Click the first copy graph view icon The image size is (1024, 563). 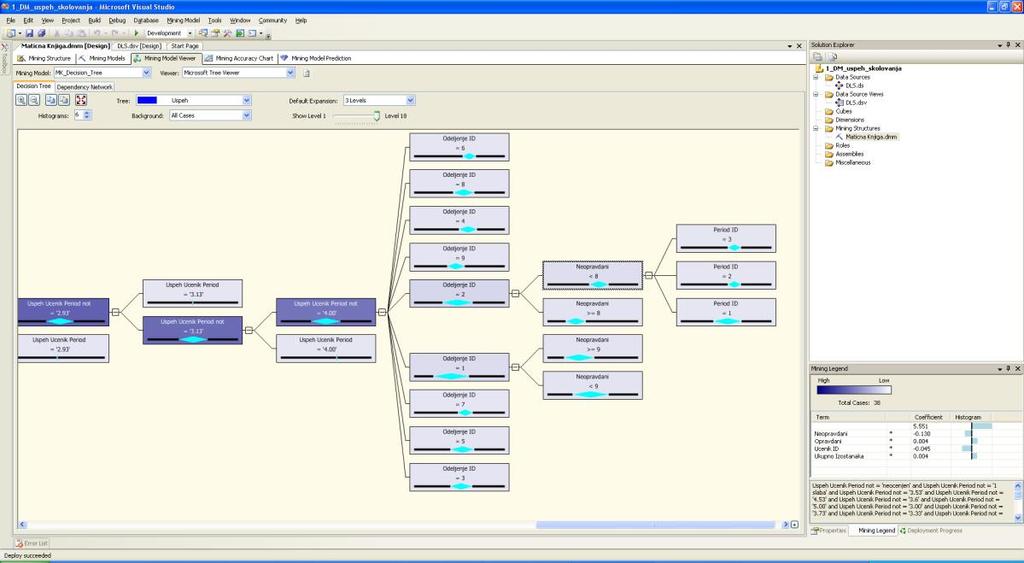tap(51, 100)
